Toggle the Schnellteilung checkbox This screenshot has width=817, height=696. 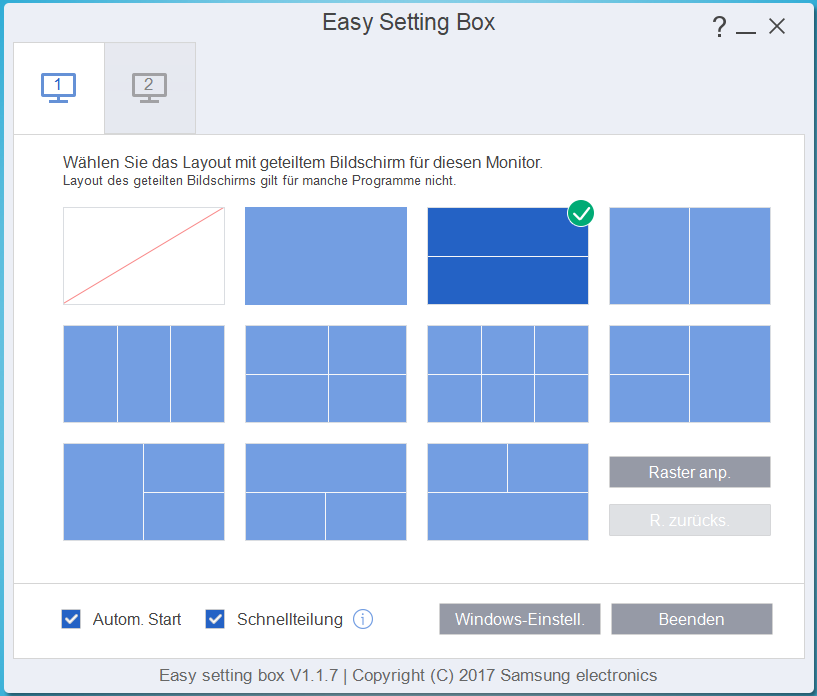tap(215, 619)
